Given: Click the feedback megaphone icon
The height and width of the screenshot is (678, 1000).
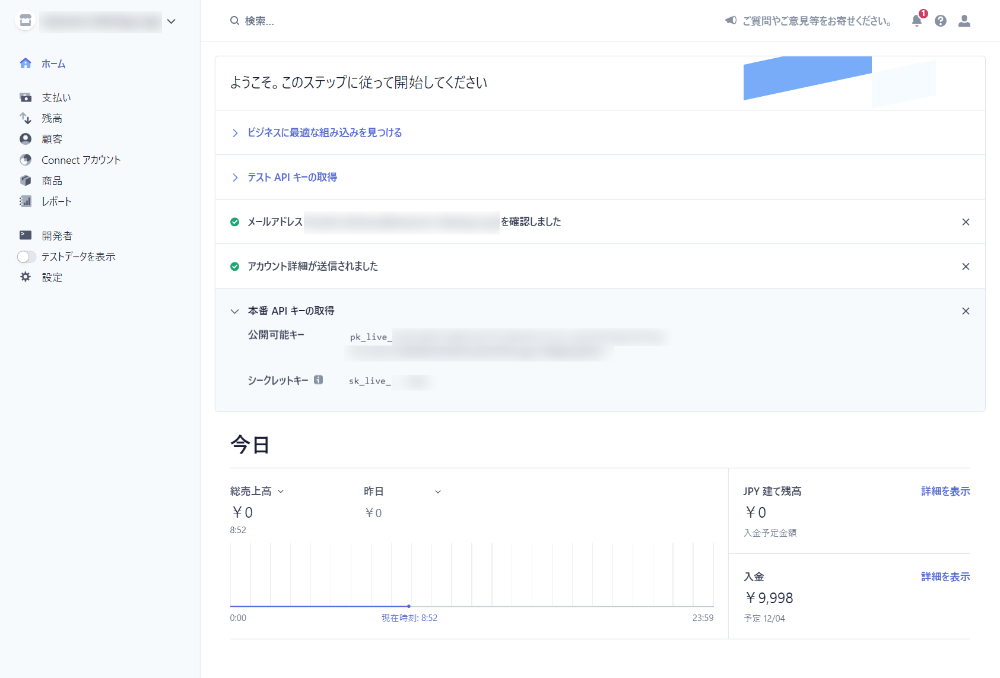Looking at the screenshot, I should 731,20.
